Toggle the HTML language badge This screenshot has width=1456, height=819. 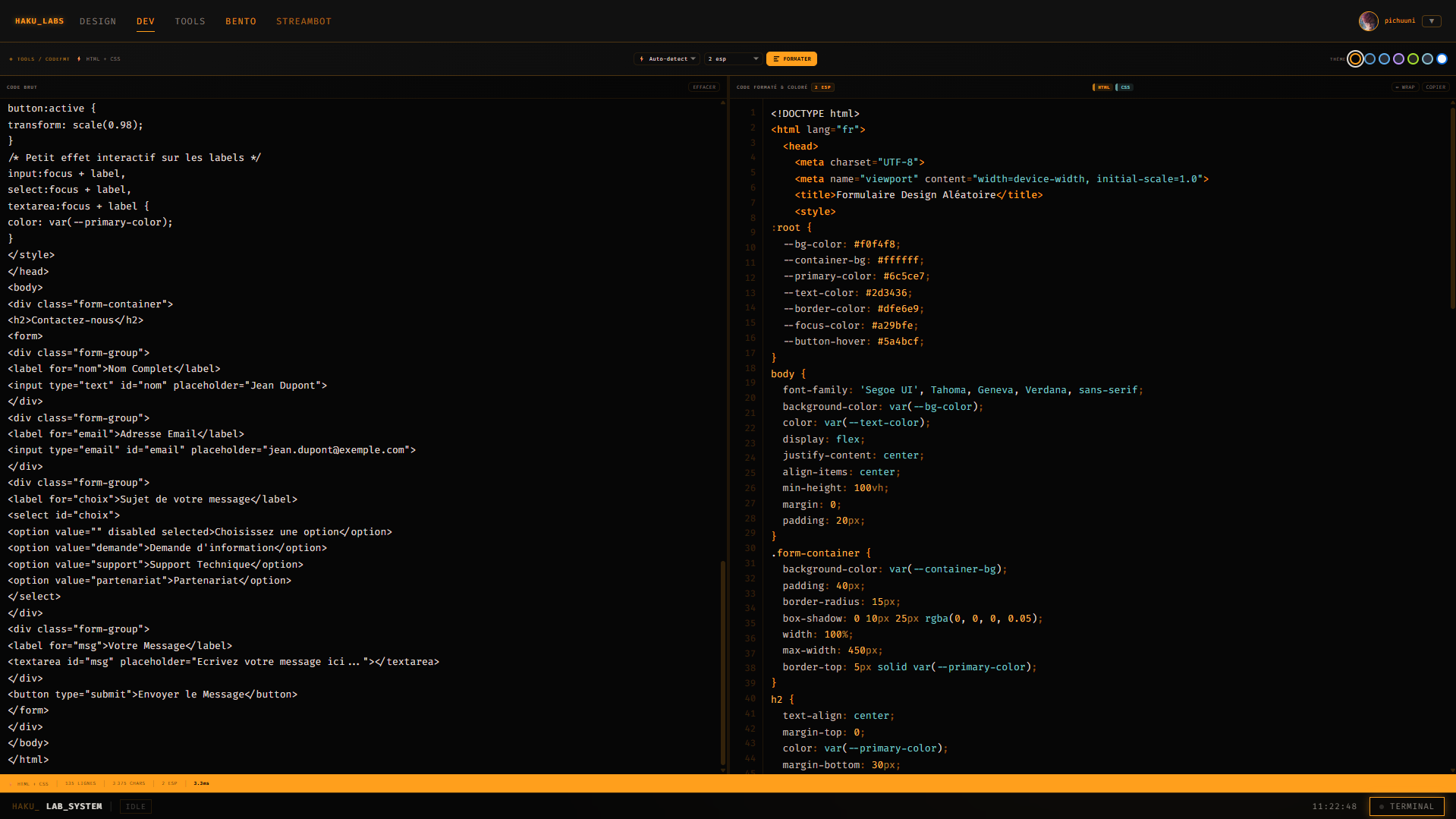point(1102,87)
